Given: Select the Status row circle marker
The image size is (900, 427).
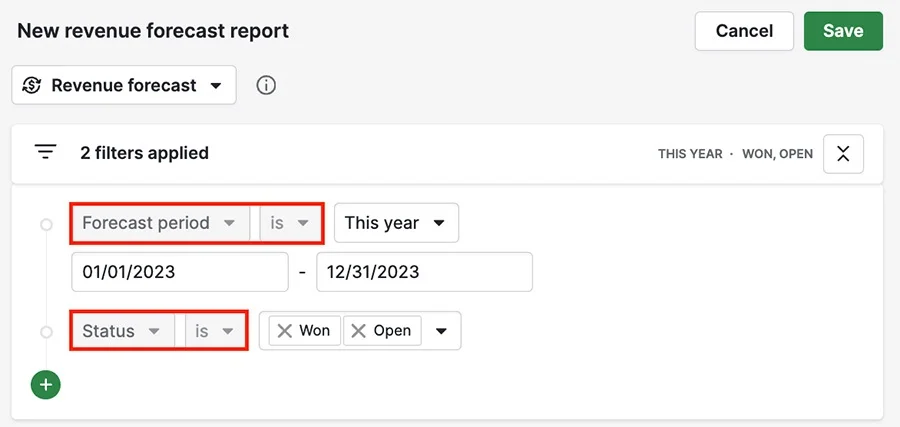Looking at the screenshot, I should tap(46, 332).
